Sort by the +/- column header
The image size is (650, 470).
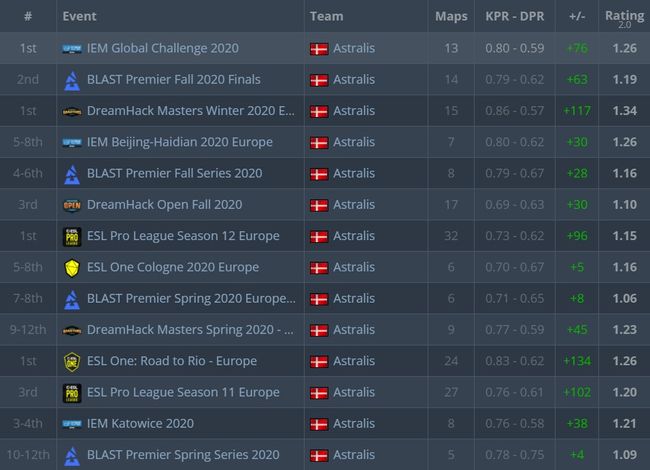click(x=576, y=16)
